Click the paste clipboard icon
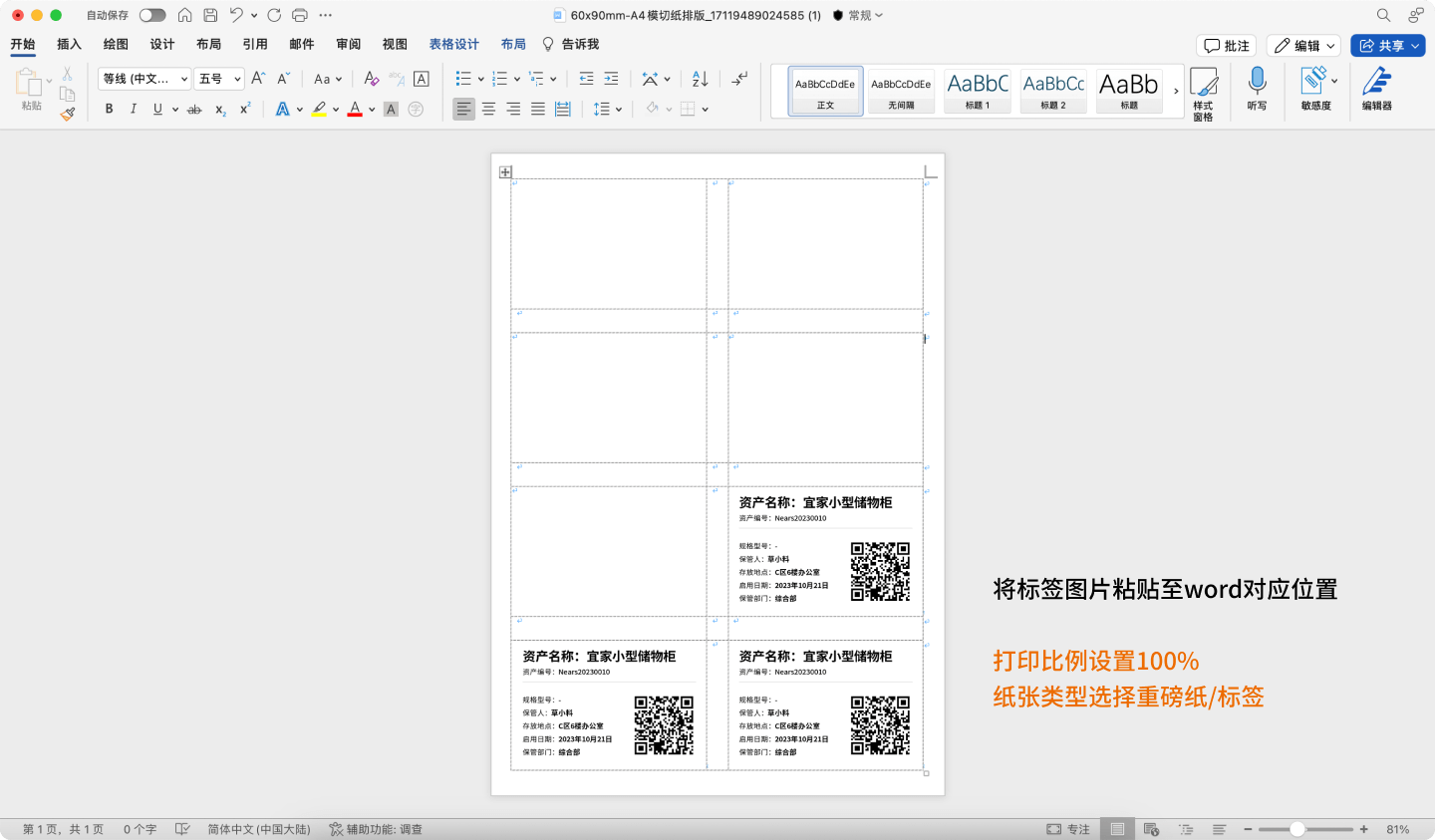 [x=28, y=84]
